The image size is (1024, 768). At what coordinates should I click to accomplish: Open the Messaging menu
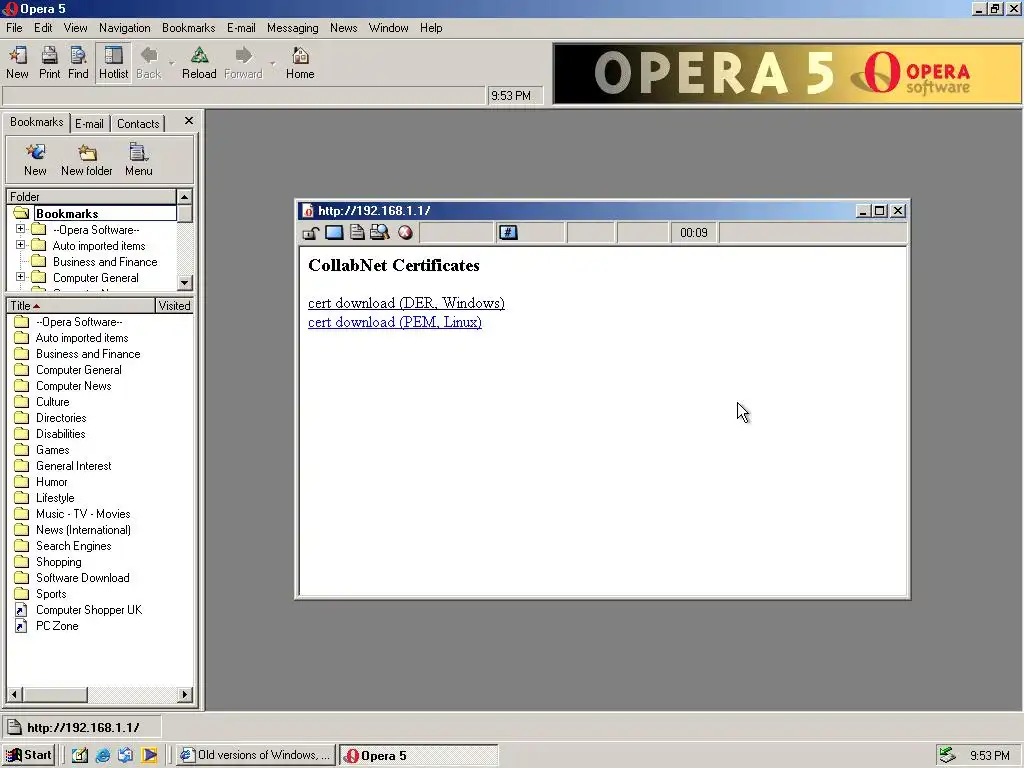tap(293, 28)
